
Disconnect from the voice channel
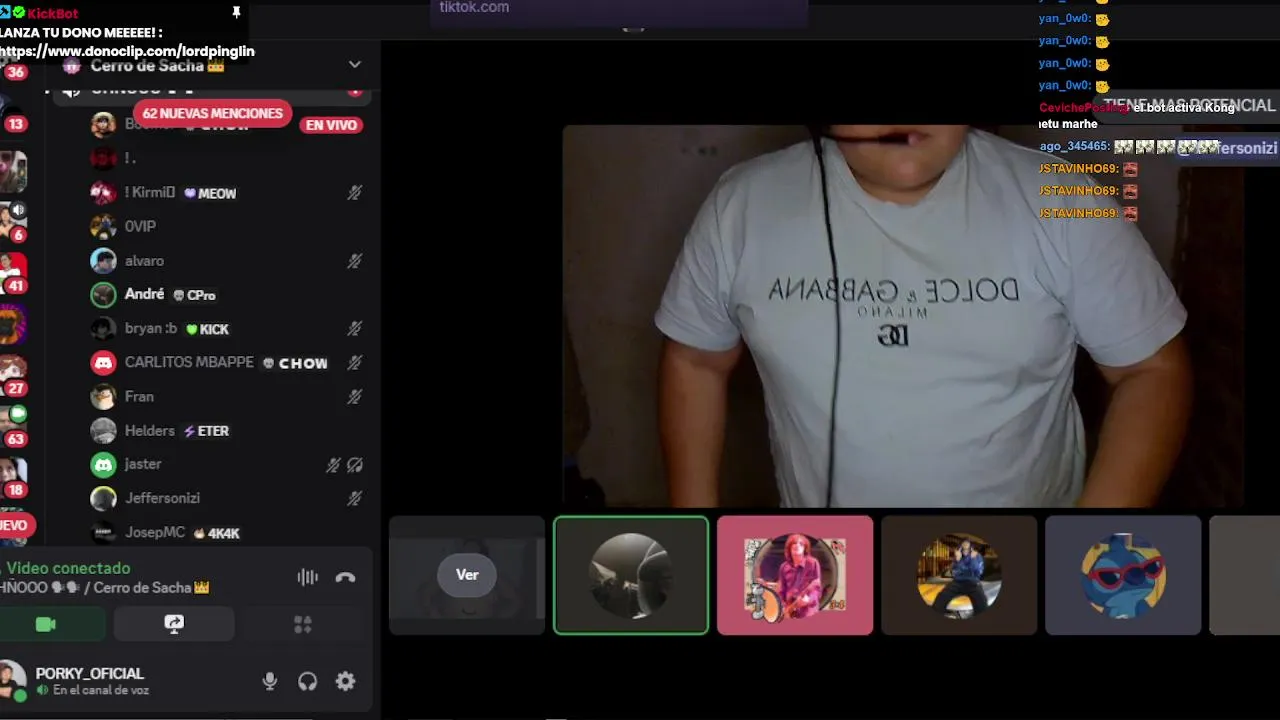click(345, 577)
